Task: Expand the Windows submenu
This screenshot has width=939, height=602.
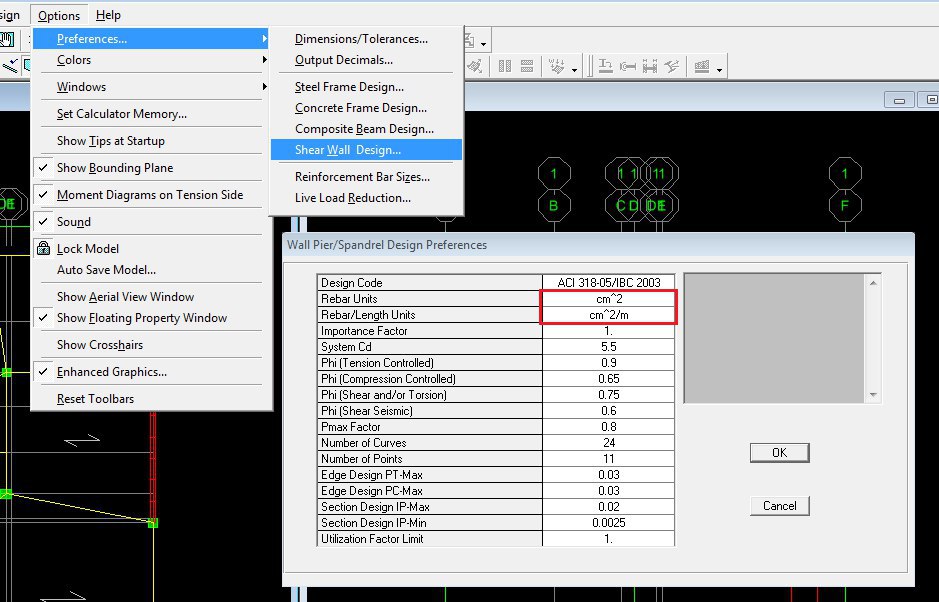Action: (152, 87)
